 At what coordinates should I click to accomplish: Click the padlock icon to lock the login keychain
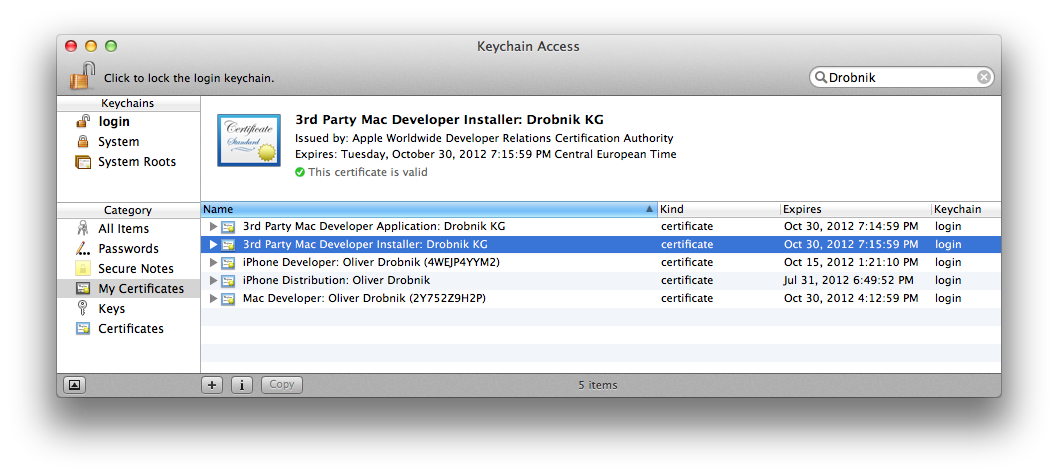[82, 76]
